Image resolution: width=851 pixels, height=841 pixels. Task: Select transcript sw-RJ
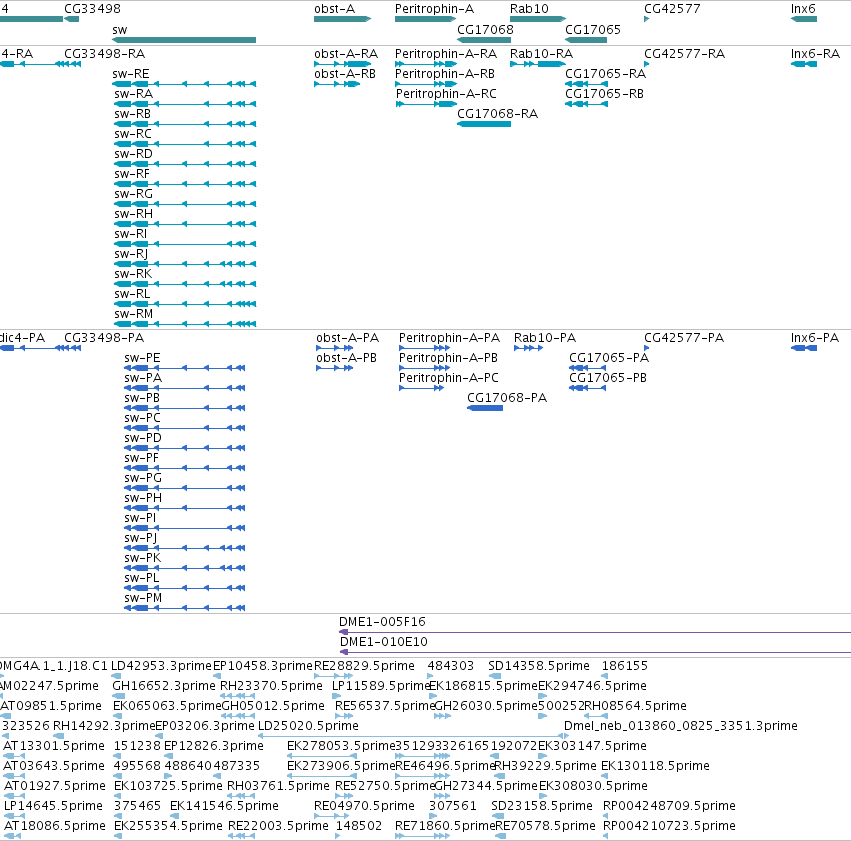tap(185, 264)
